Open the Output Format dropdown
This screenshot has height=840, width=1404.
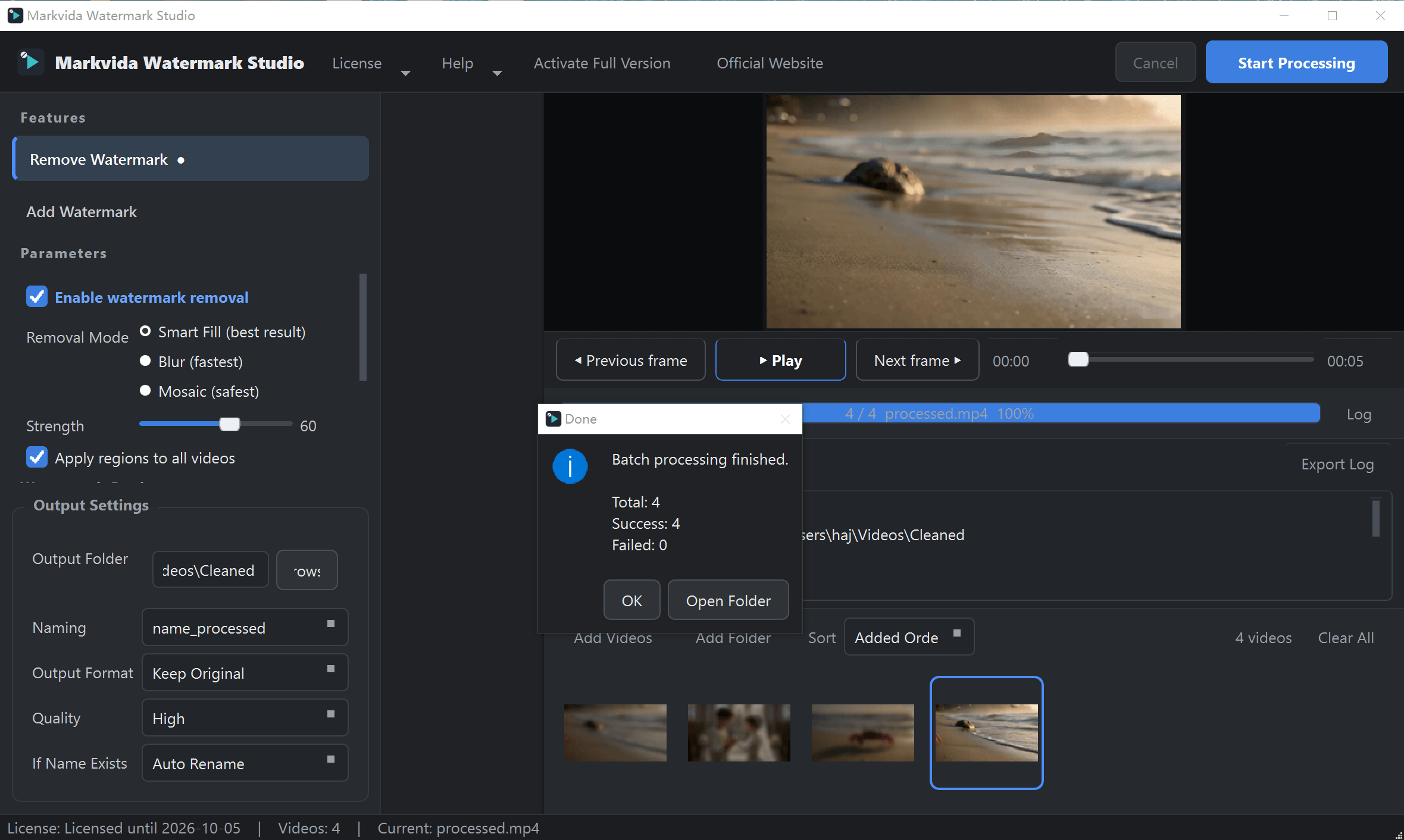[x=245, y=673]
